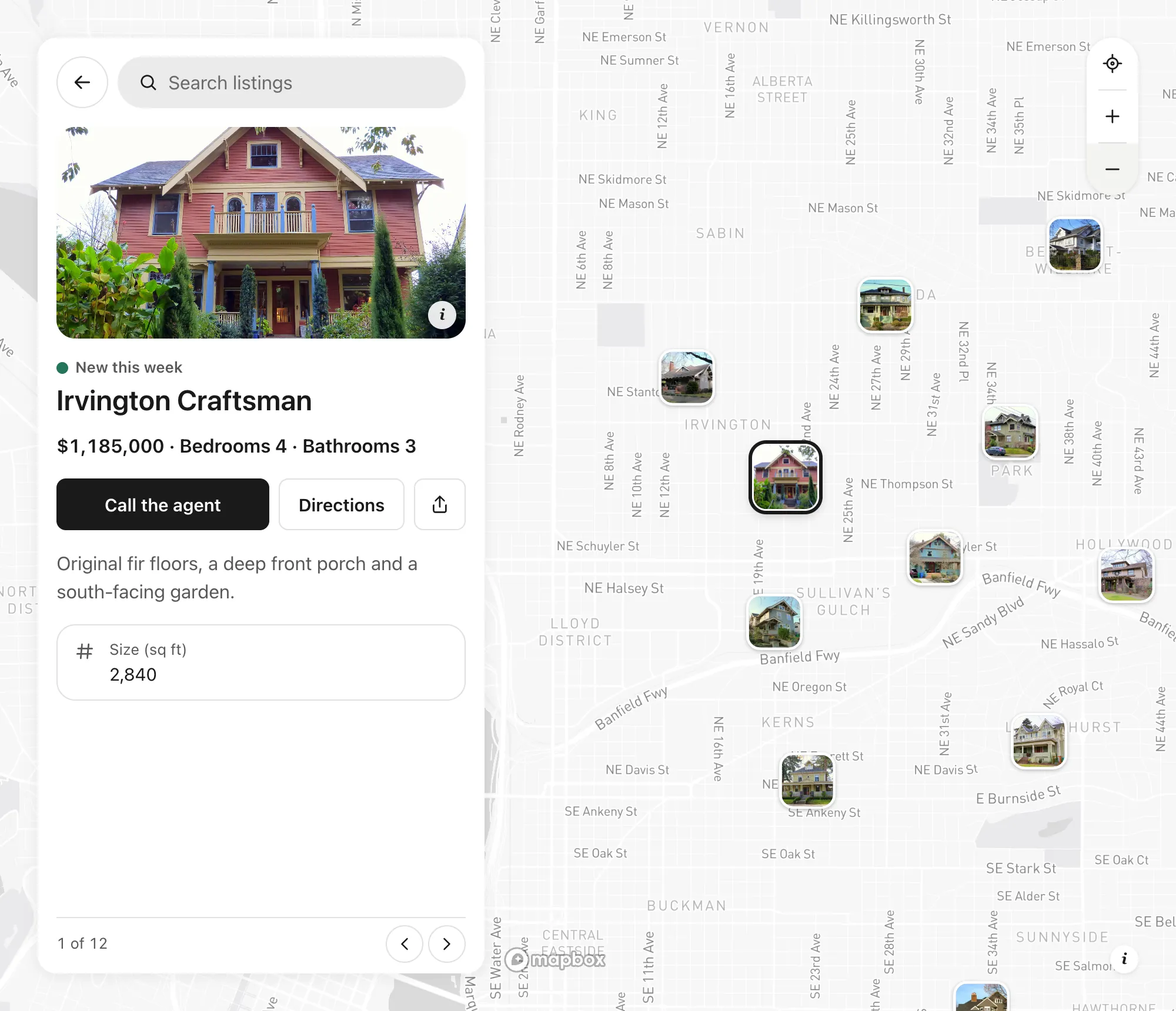Get Directions to the listing
The height and width of the screenshot is (1011, 1176).
pos(342,504)
